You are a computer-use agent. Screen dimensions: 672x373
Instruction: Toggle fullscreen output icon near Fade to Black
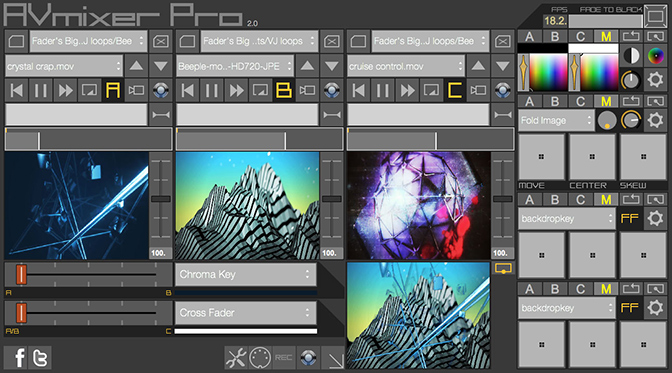point(655,16)
